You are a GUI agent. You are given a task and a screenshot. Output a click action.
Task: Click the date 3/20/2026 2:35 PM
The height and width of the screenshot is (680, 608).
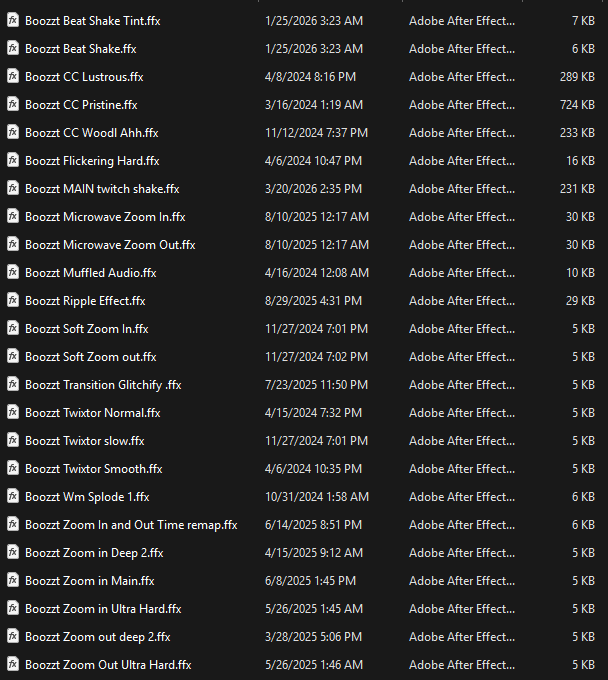(314, 189)
